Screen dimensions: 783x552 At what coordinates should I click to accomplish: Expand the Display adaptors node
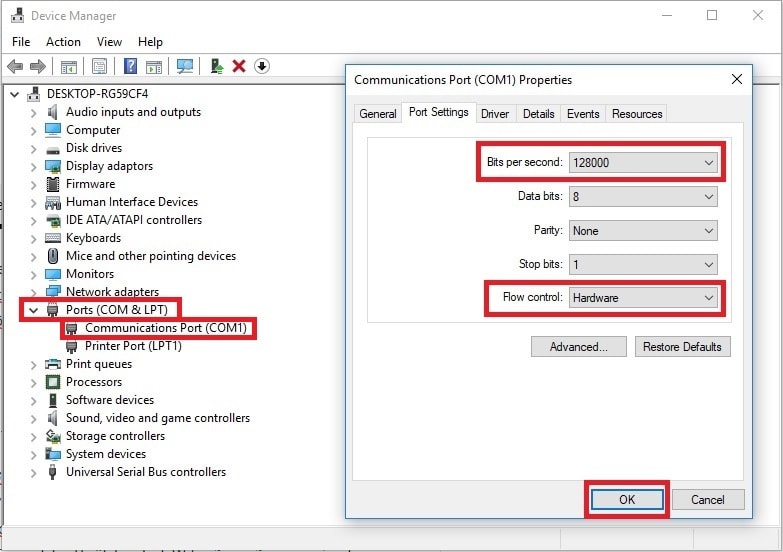click(x=33, y=166)
